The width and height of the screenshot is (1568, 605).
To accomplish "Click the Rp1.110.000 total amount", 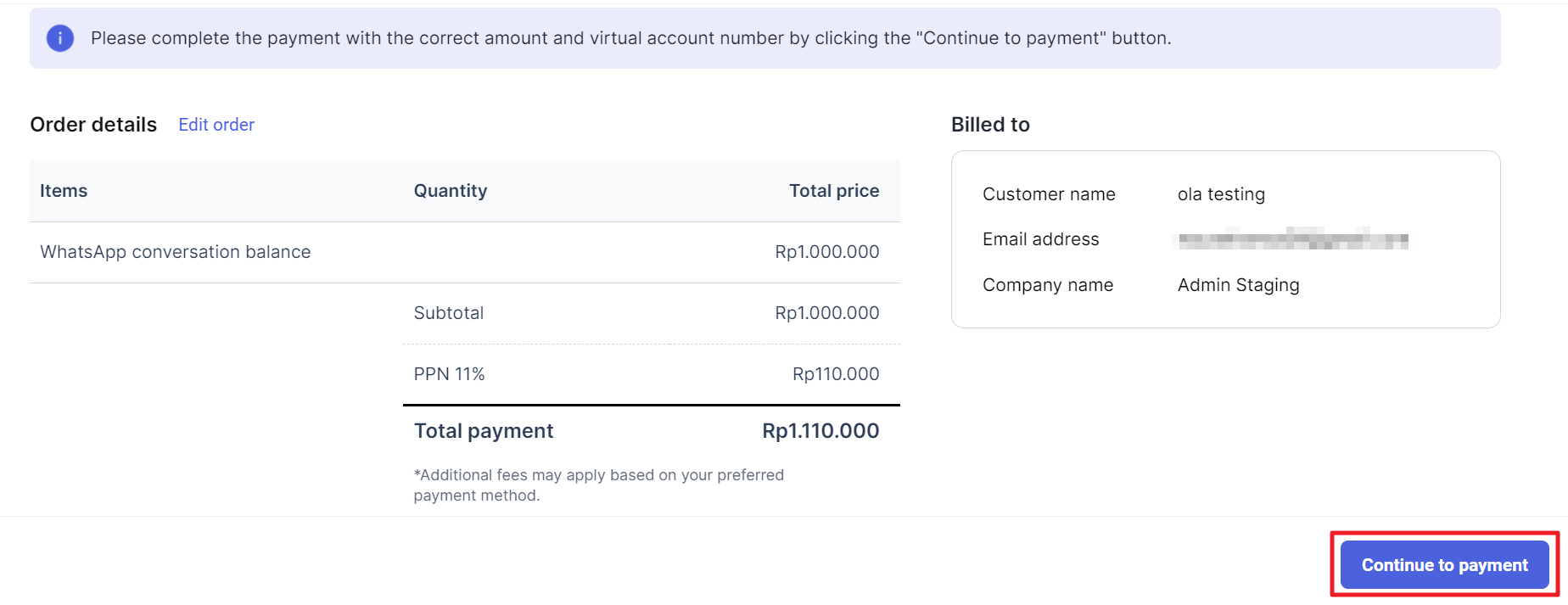I will tap(820, 431).
